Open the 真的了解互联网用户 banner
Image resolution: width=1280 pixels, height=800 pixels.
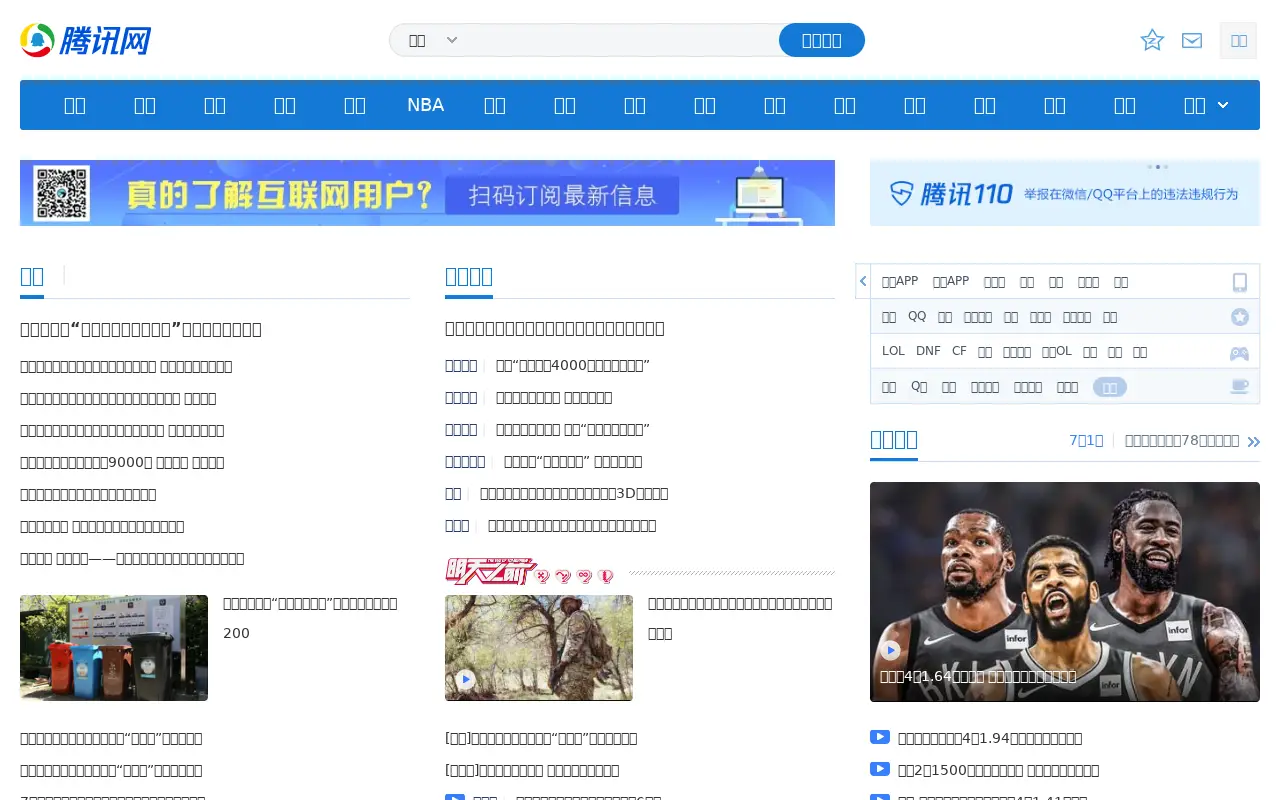pos(427,193)
